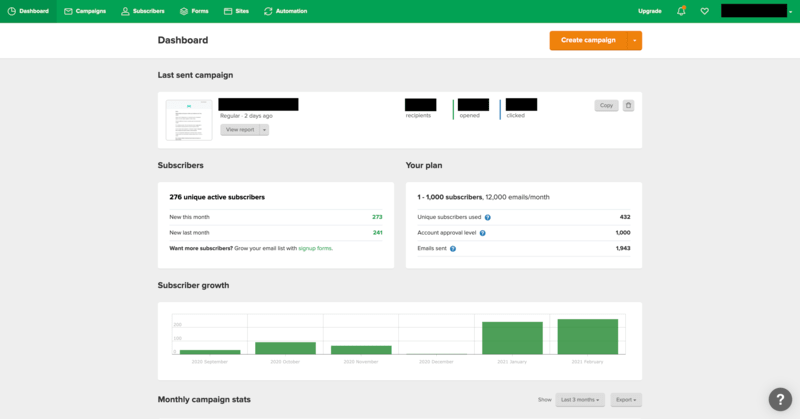
Task: Click help icon beside Unique subscribers used
Action: (x=488, y=217)
